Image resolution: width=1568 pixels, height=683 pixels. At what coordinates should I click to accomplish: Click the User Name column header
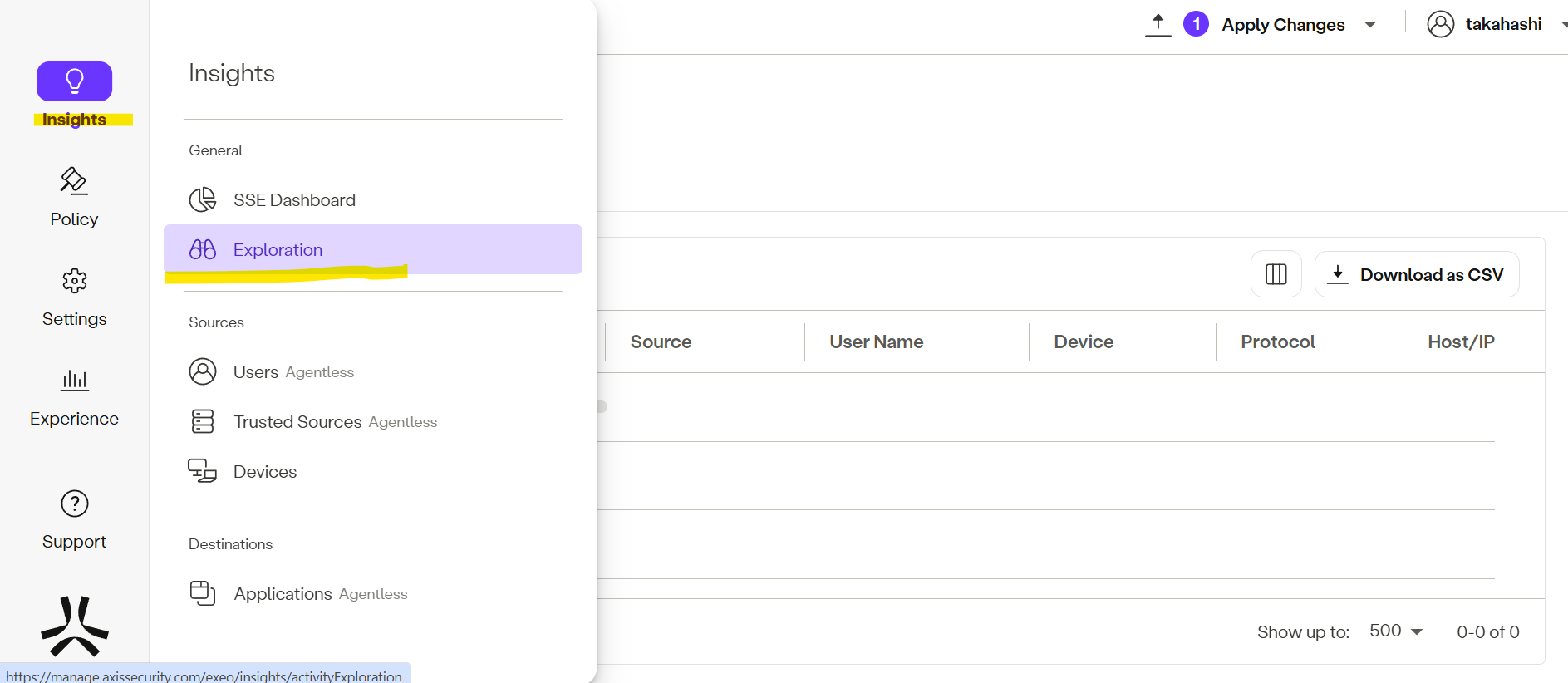(876, 341)
